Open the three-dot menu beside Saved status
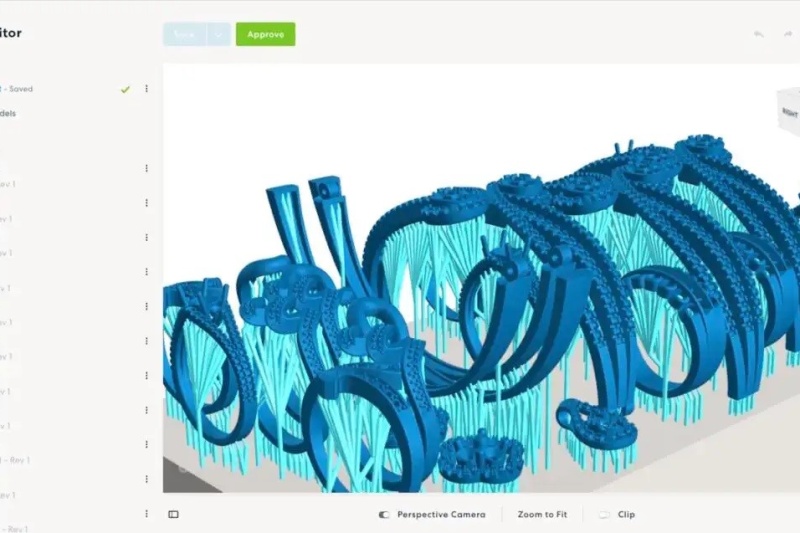Screen dimensions: 800x533 tap(146, 89)
